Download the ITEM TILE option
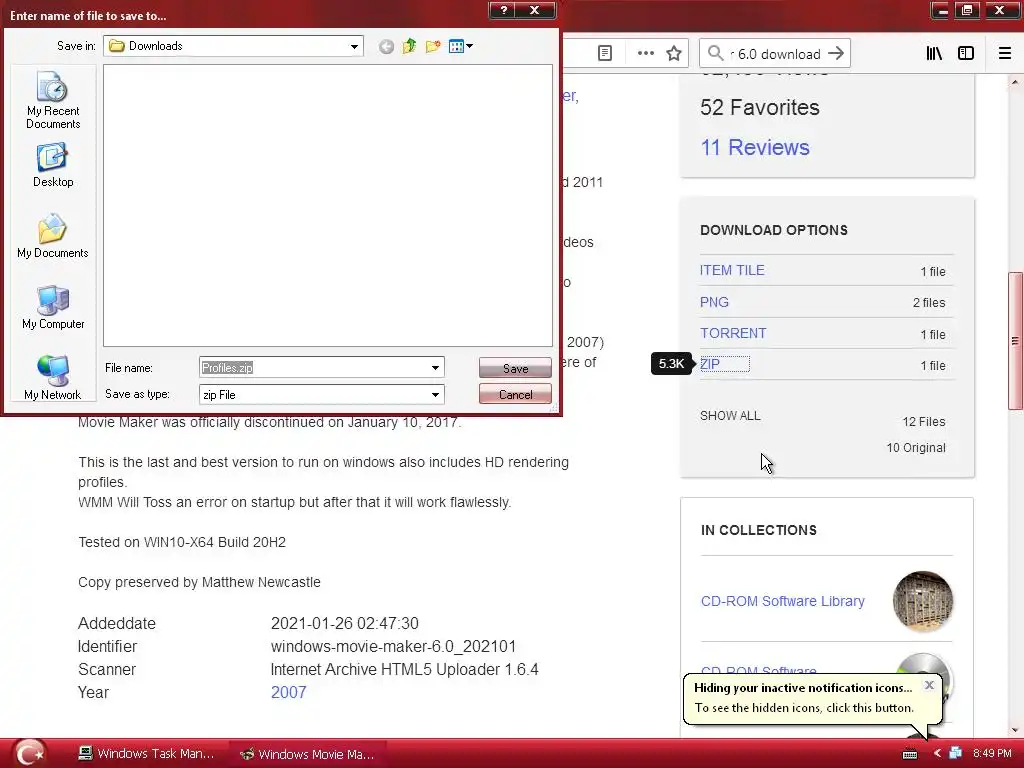The width and height of the screenshot is (1024, 768). [732, 270]
